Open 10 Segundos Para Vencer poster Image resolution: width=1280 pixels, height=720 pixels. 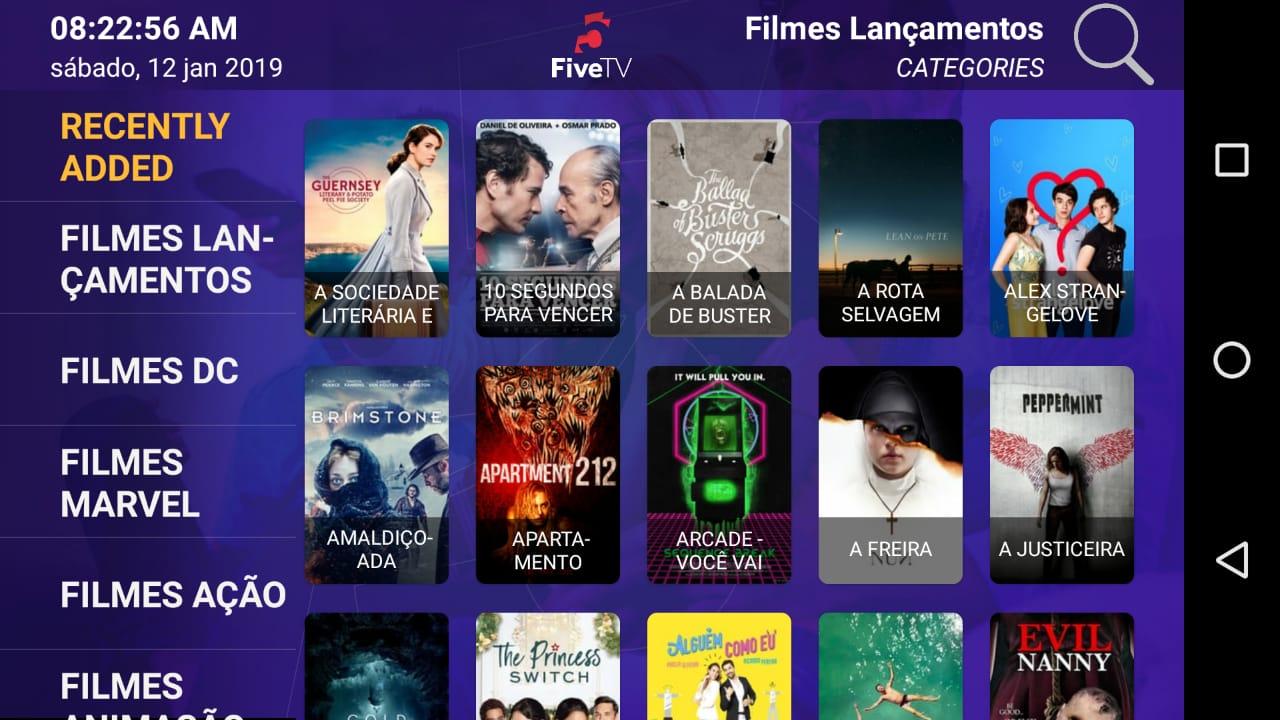(x=548, y=228)
